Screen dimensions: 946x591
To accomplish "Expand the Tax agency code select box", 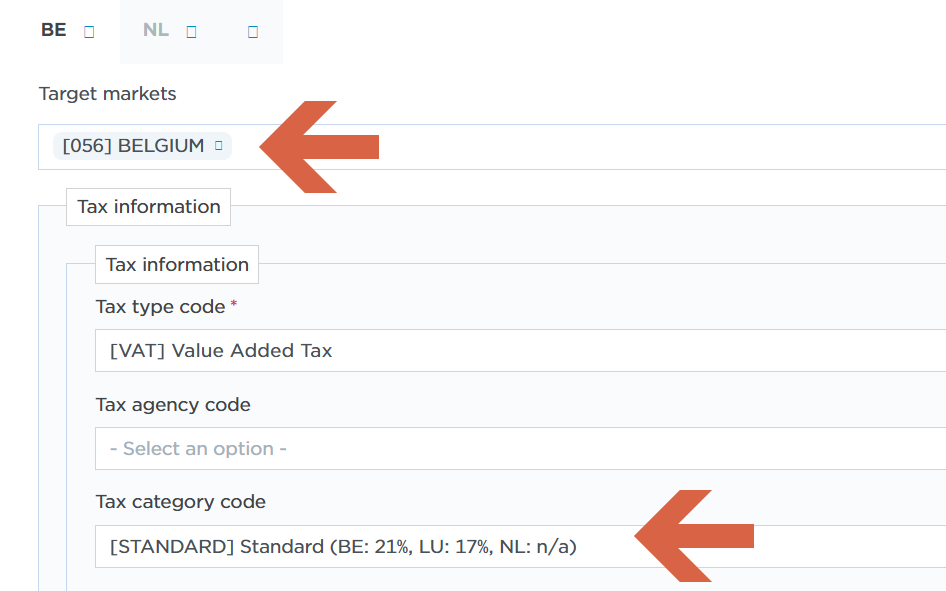I will (x=520, y=449).
